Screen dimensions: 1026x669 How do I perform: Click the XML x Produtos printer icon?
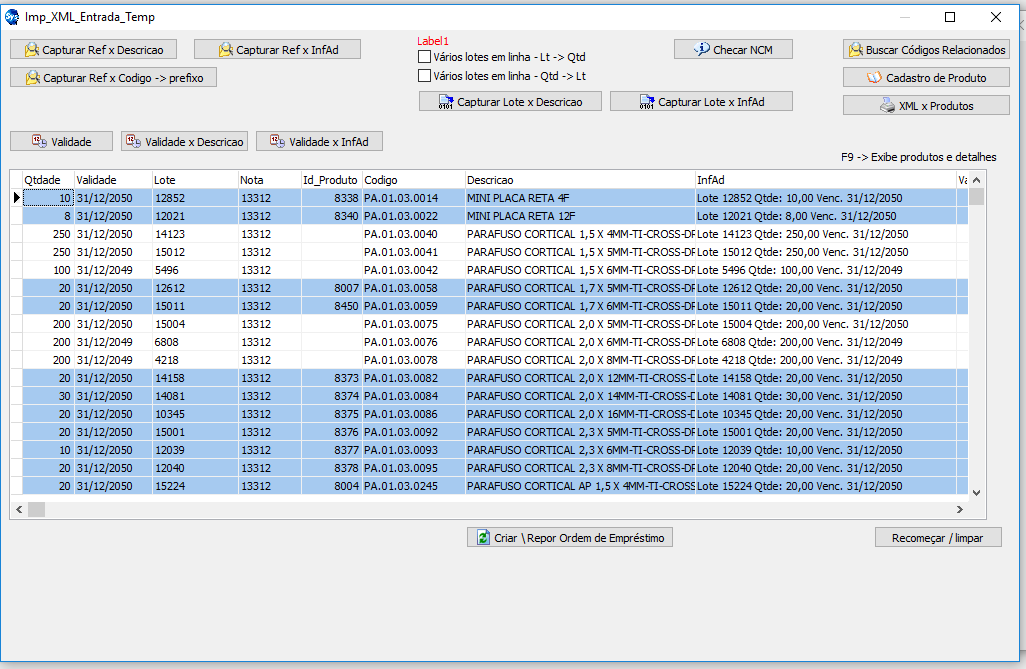886,106
